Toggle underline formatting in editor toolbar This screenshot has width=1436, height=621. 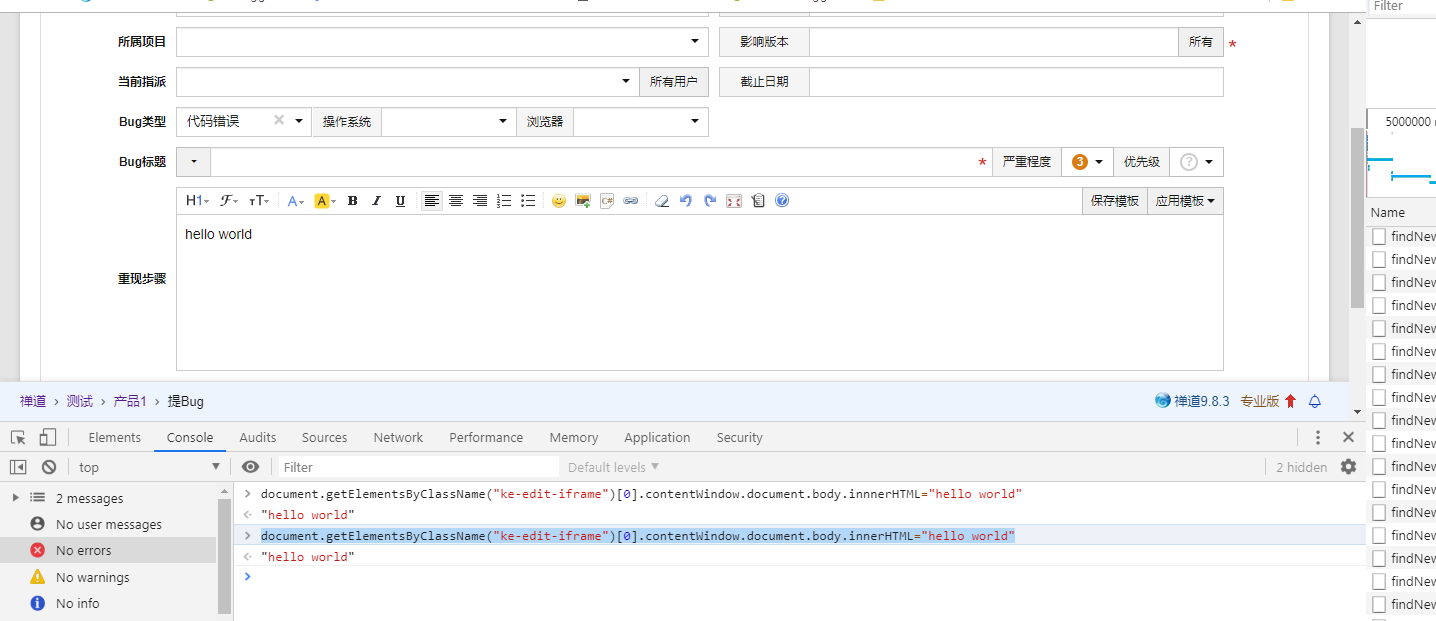coord(400,201)
